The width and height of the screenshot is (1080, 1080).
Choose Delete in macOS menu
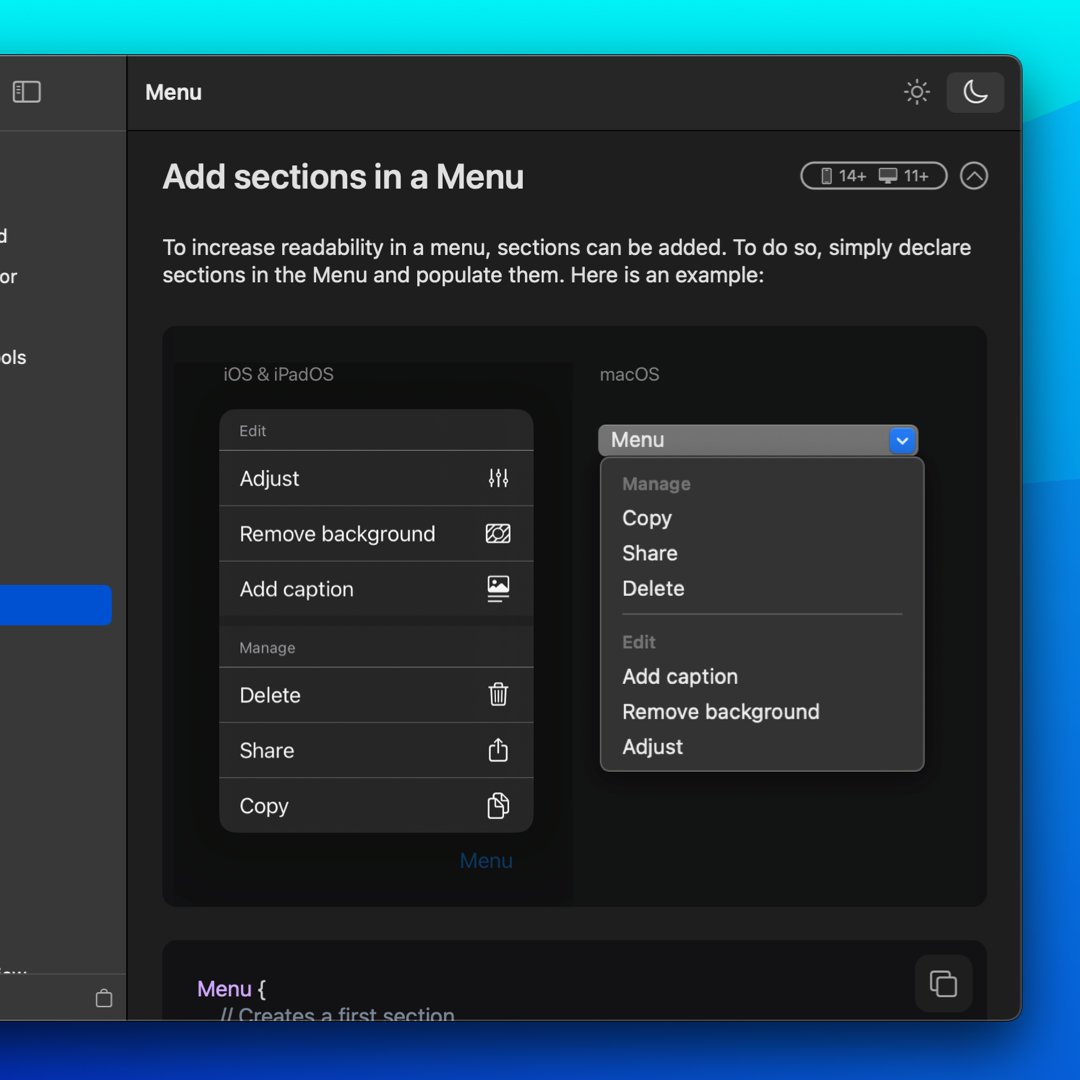[653, 588]
